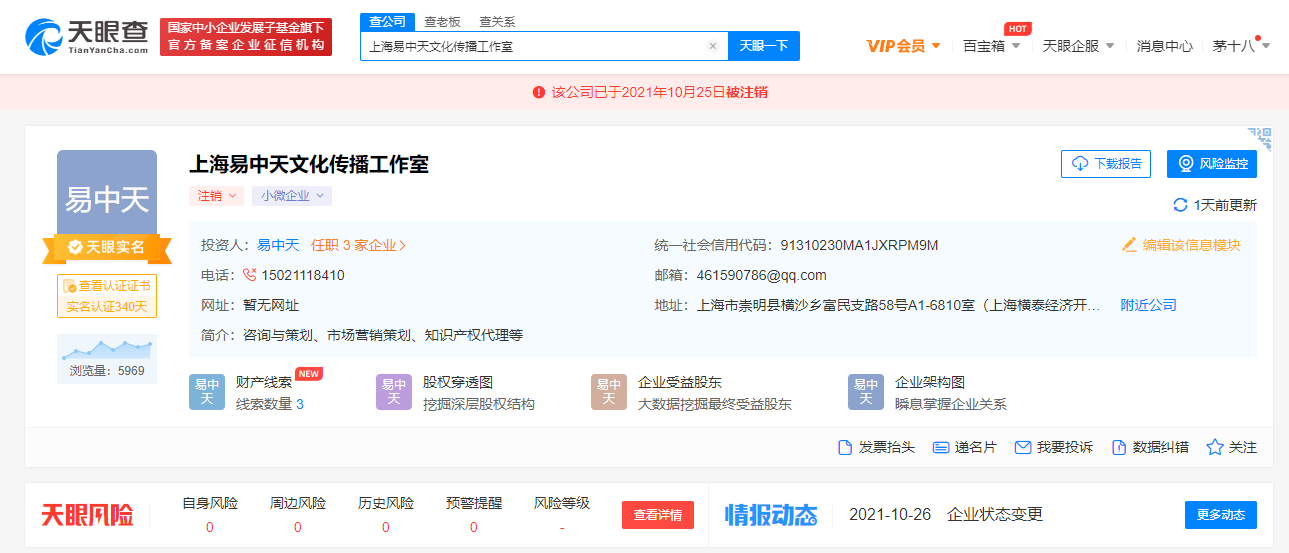Open the 股权穿透图 icon tile
The width and height of the screenshot is (1289, 553).
point(394,392)
